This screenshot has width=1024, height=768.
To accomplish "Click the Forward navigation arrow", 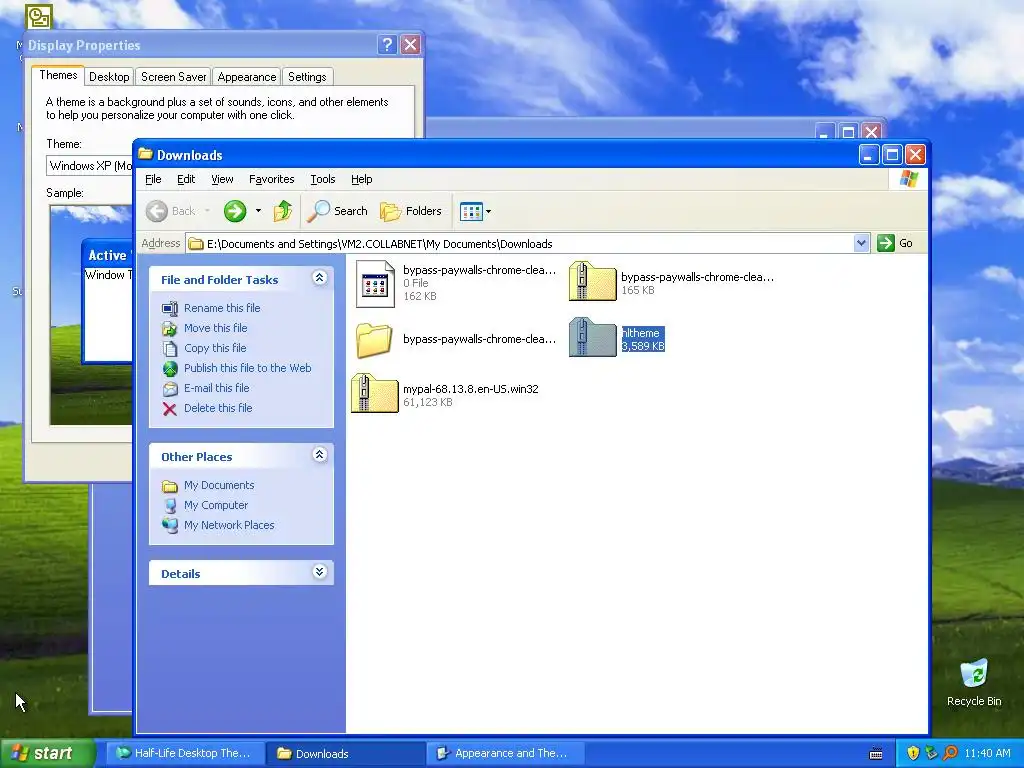I will [235, 211].
